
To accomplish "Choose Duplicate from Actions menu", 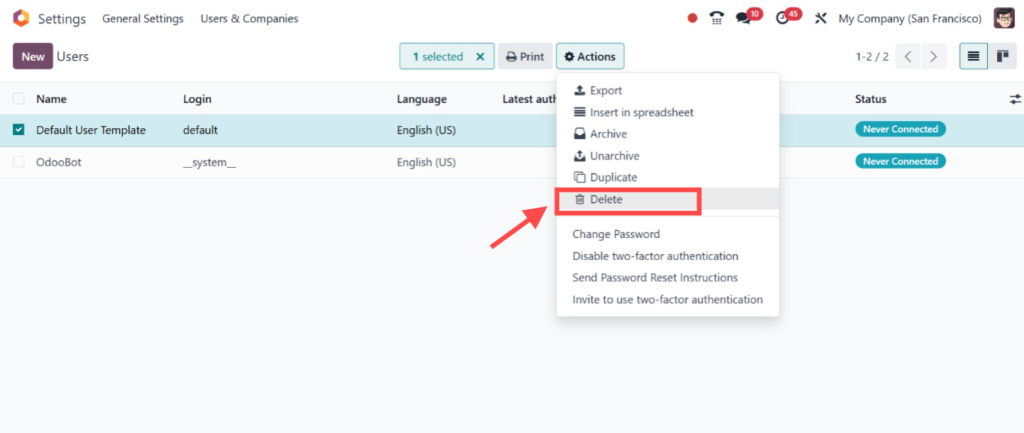I will pos(667,178).
